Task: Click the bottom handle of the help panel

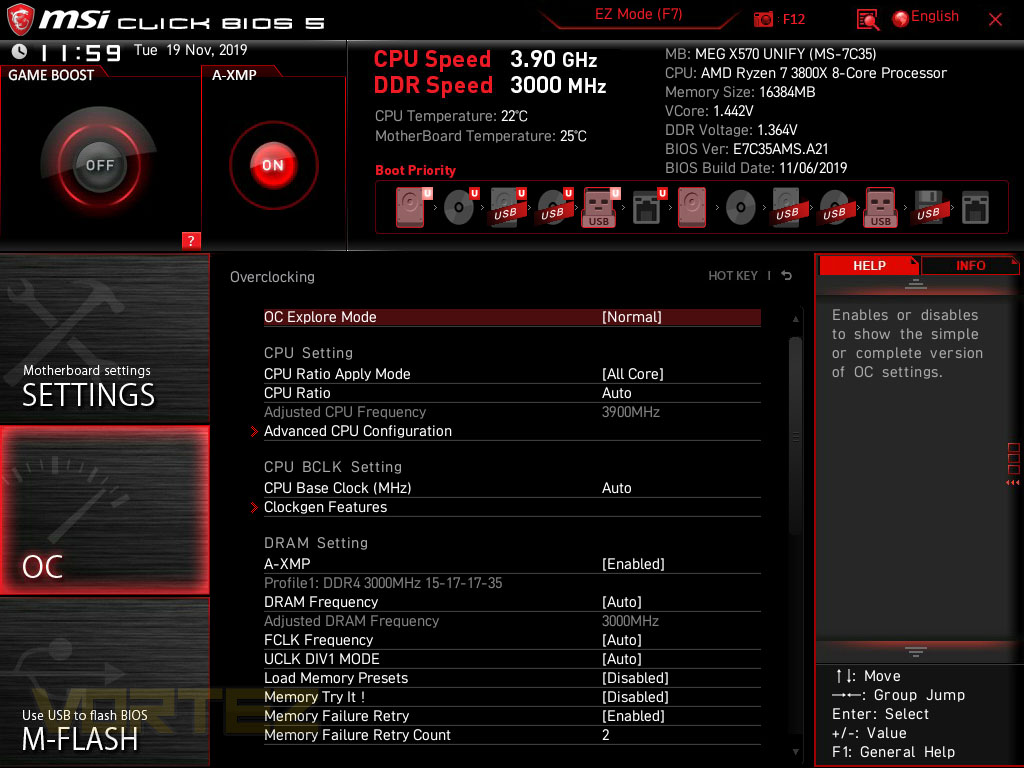Action: 916,652
